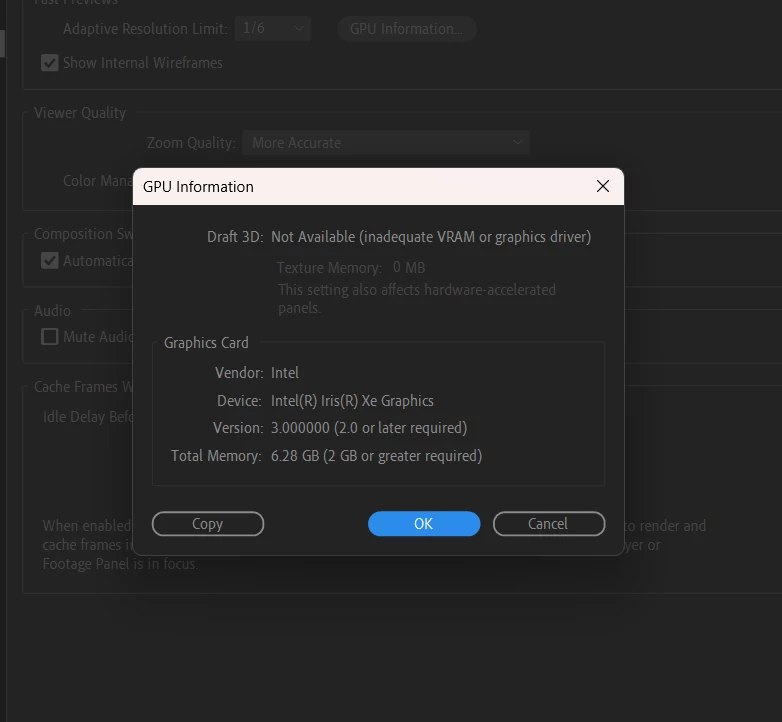This screenshot has height=722, width=782.
Task: Click the Texture Memory 0 MB value
Action: pyautogui.click(x=409, y=268)
